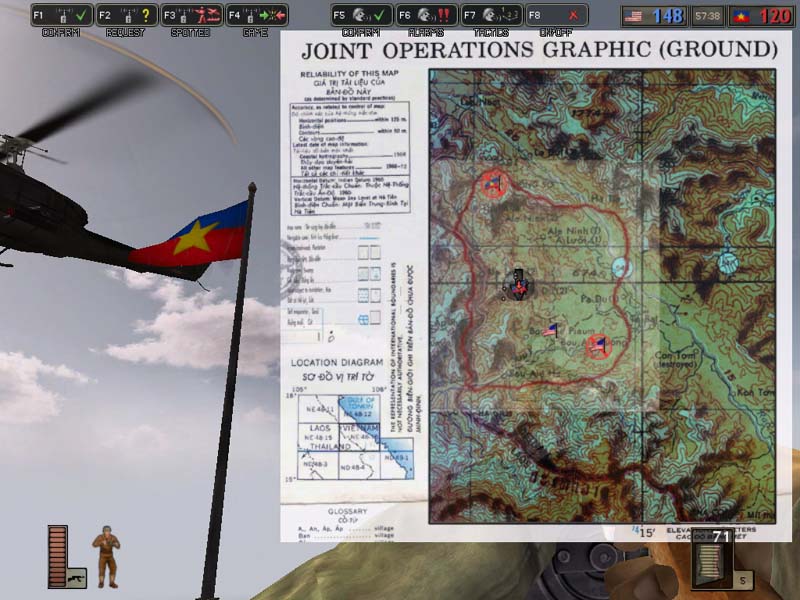
Task: Click the 57:38 round timer
Action: pos(708,16)
